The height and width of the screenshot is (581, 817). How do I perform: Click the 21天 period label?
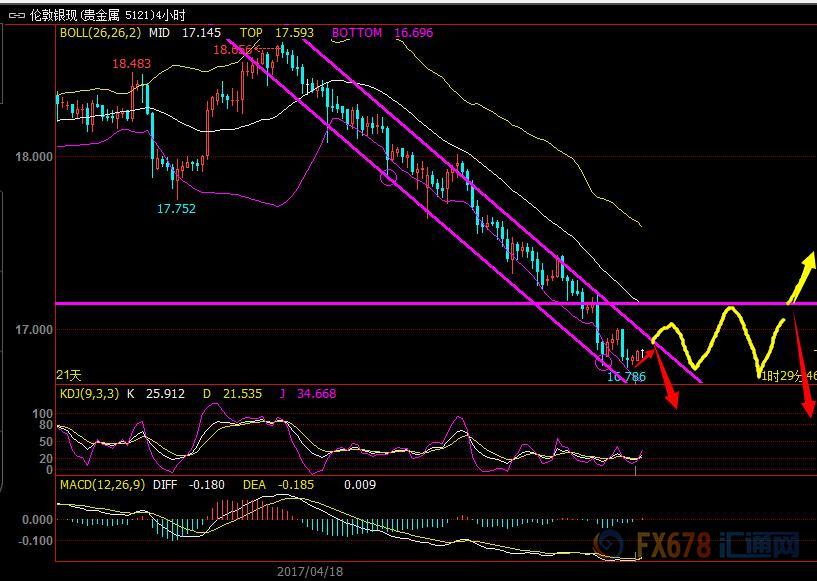tap(69, 374)
